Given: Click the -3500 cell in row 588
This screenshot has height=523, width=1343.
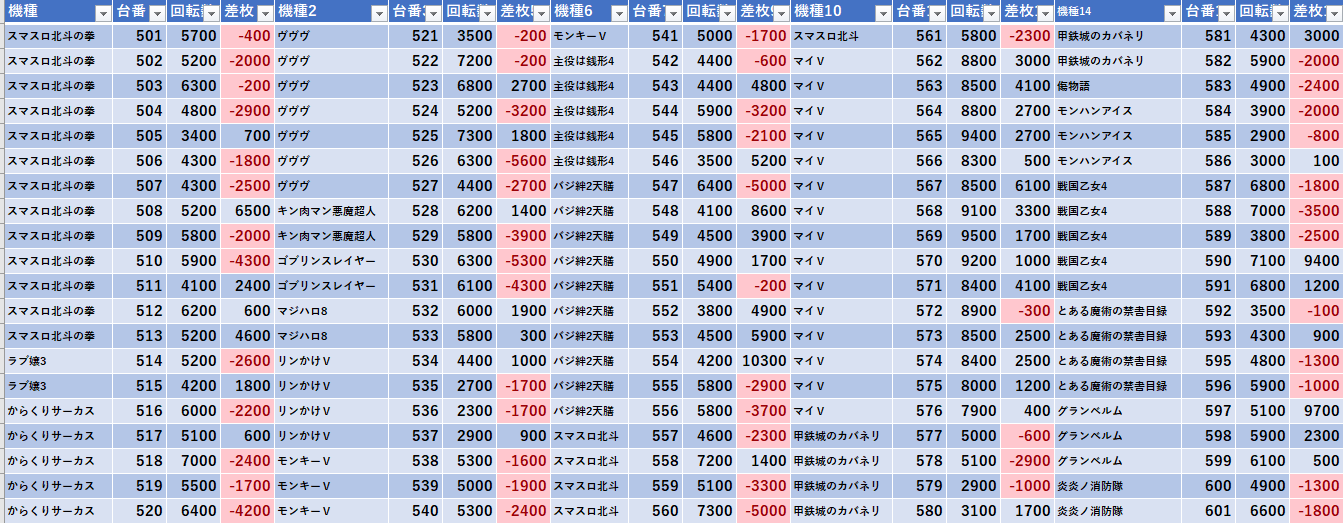Looking at the screenshot, I should [x=1316, y=210].
